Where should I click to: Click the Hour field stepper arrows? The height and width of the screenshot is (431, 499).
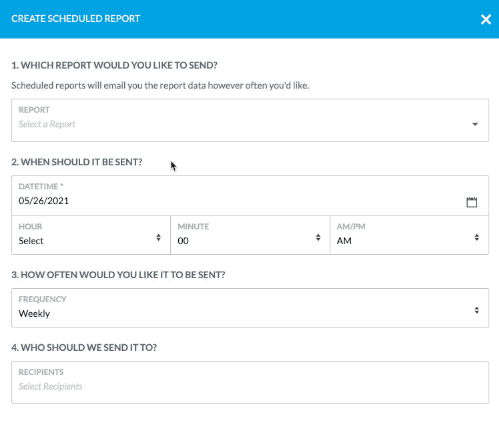coord(158,237)
